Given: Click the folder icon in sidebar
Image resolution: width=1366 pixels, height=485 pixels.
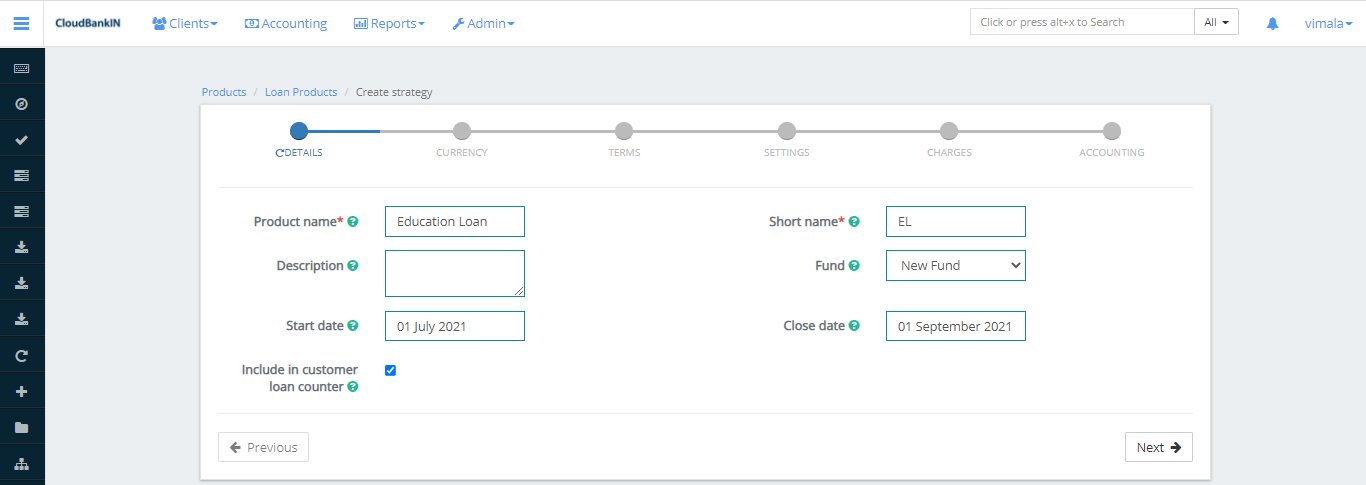Looking at the screenshot, I should pyautogui.click(x=21, y=428).
